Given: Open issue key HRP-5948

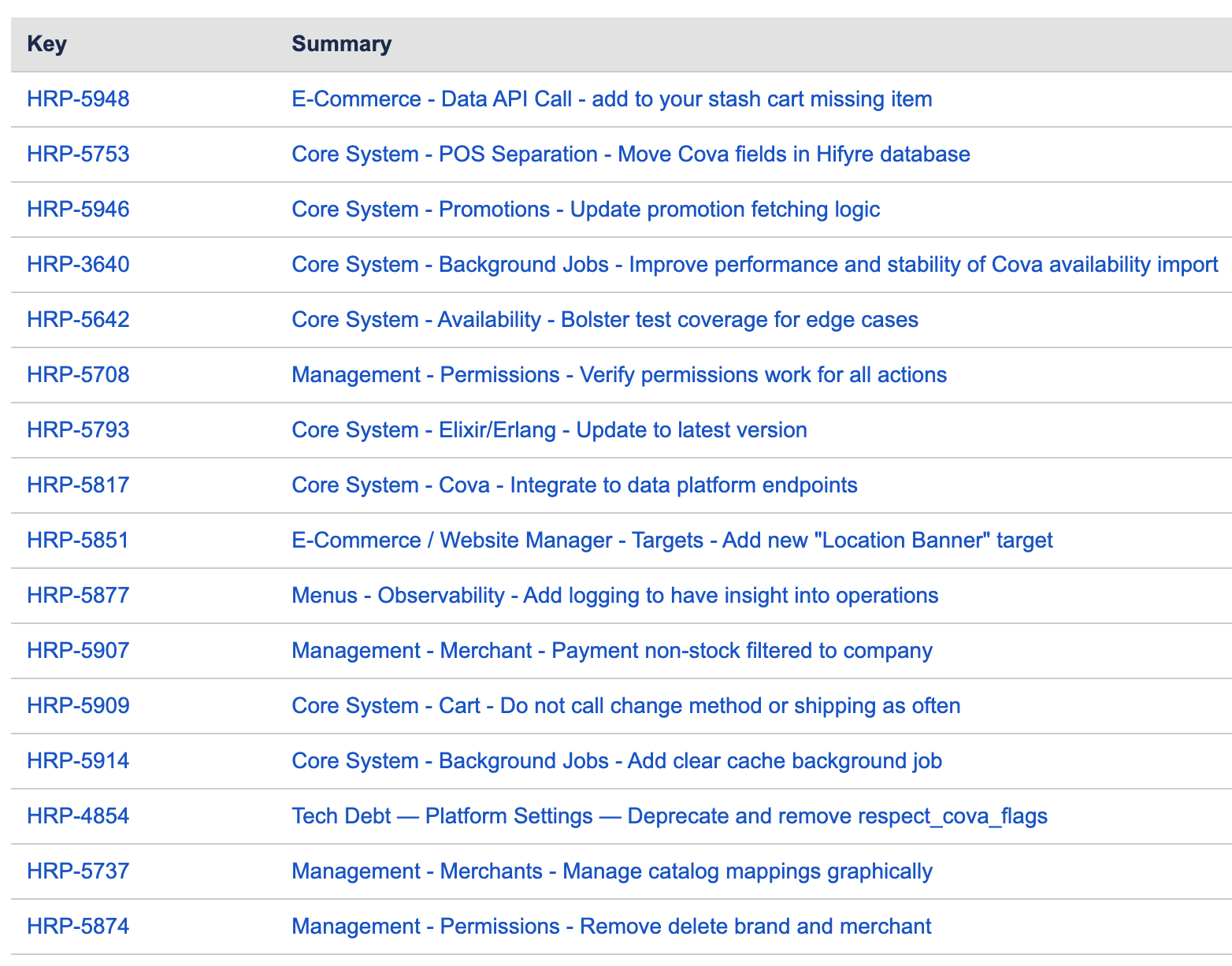Looking at the screenshot, I should [78, 99].
